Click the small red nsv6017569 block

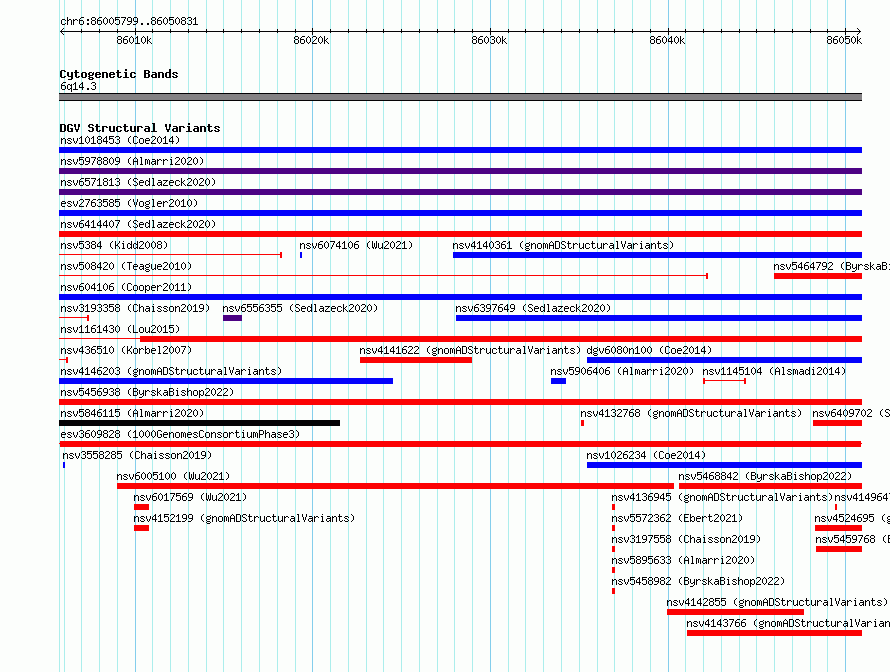tap(141, 507)
